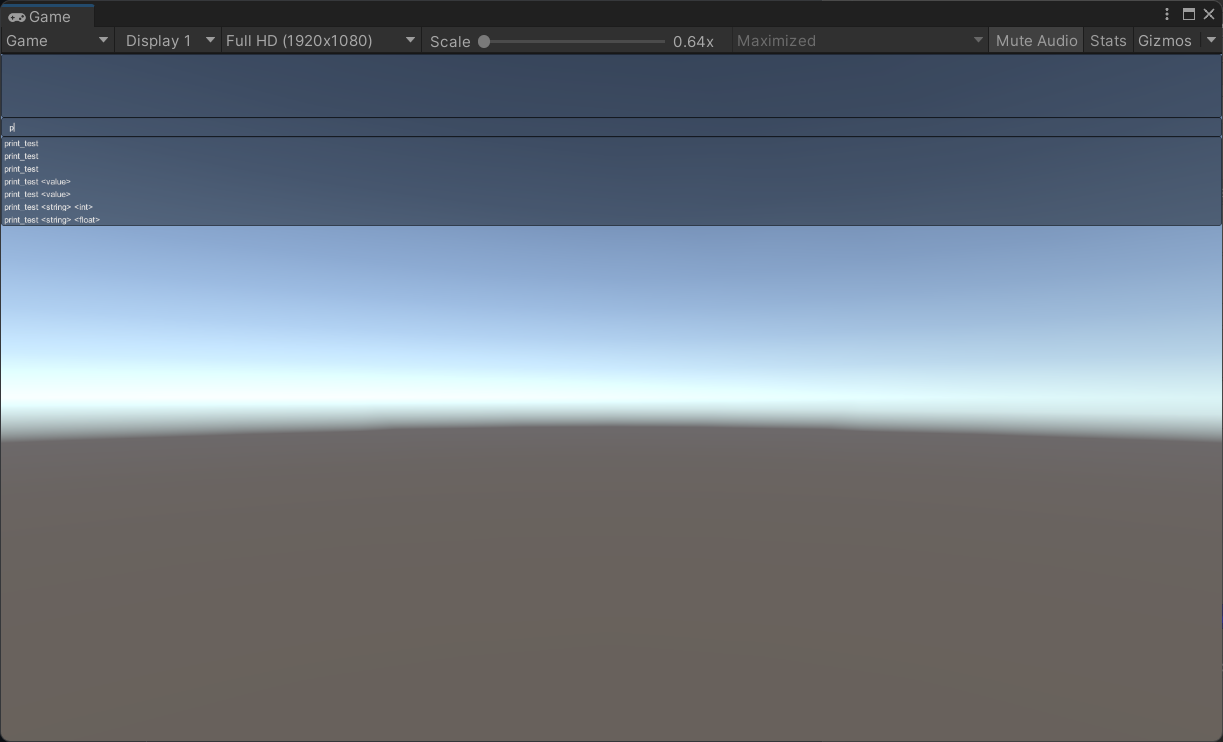Maximize the Game window panel
Screen dimensions: 1223x742
[1189, 14]
